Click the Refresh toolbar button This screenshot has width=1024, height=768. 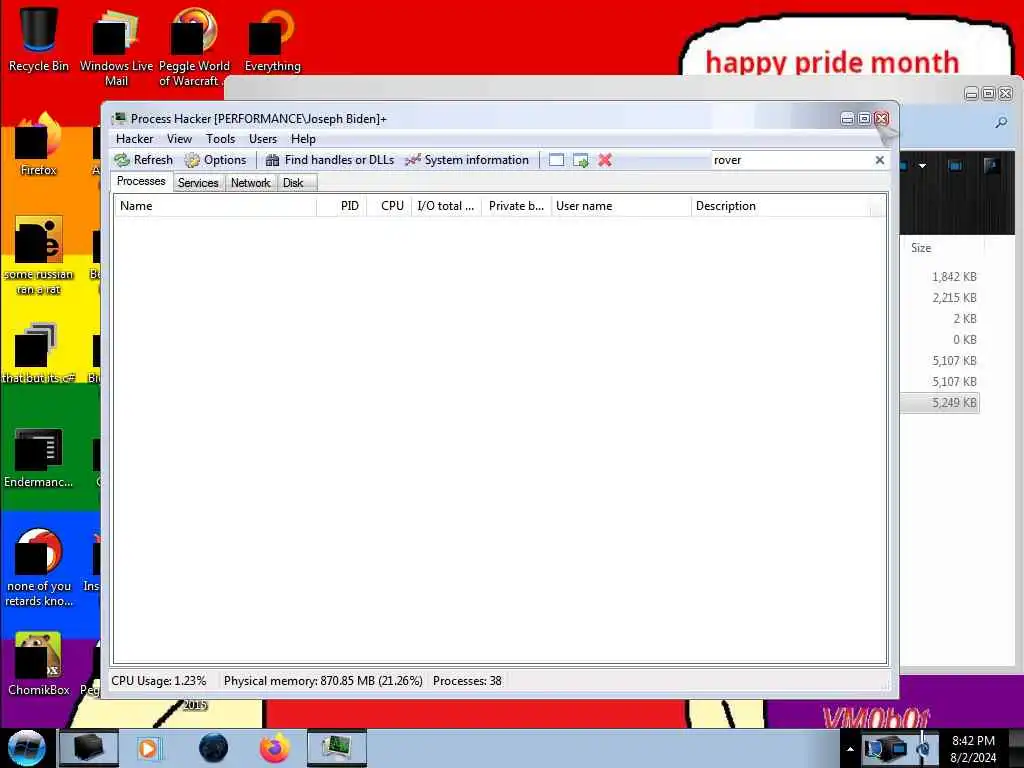click(144, 160)
